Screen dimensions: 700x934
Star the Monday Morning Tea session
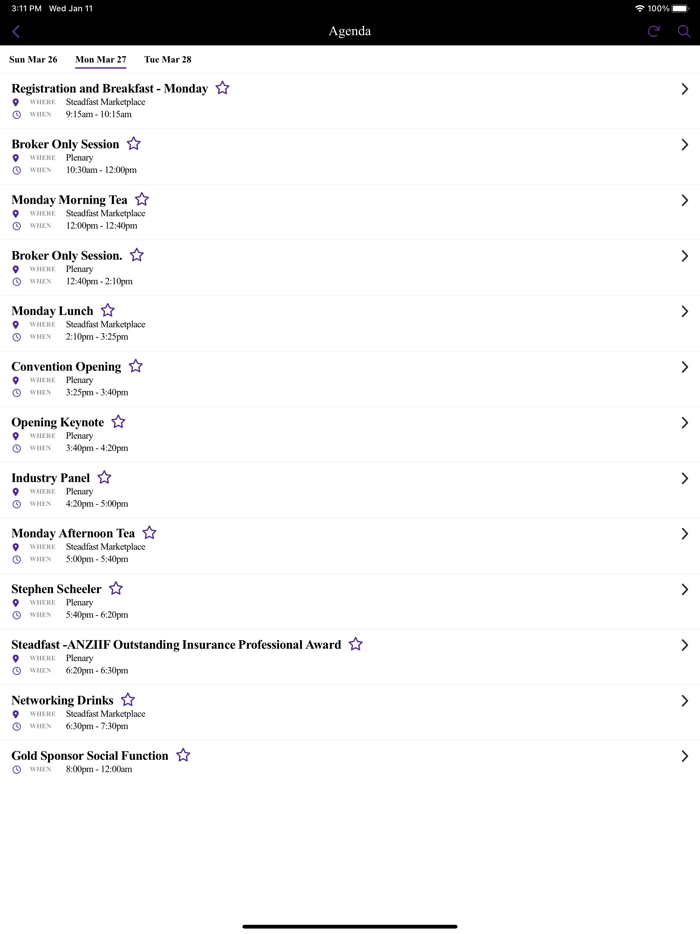(142, 200)
